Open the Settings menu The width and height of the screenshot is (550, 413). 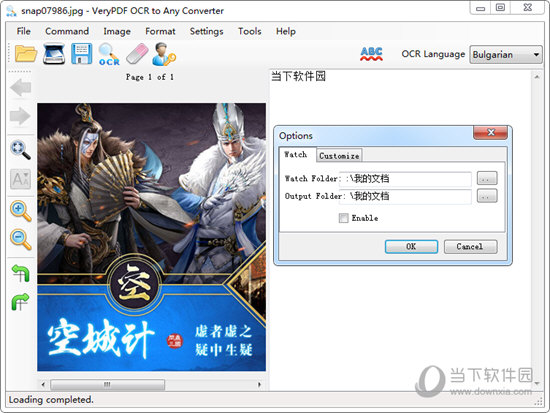point(207,31)
